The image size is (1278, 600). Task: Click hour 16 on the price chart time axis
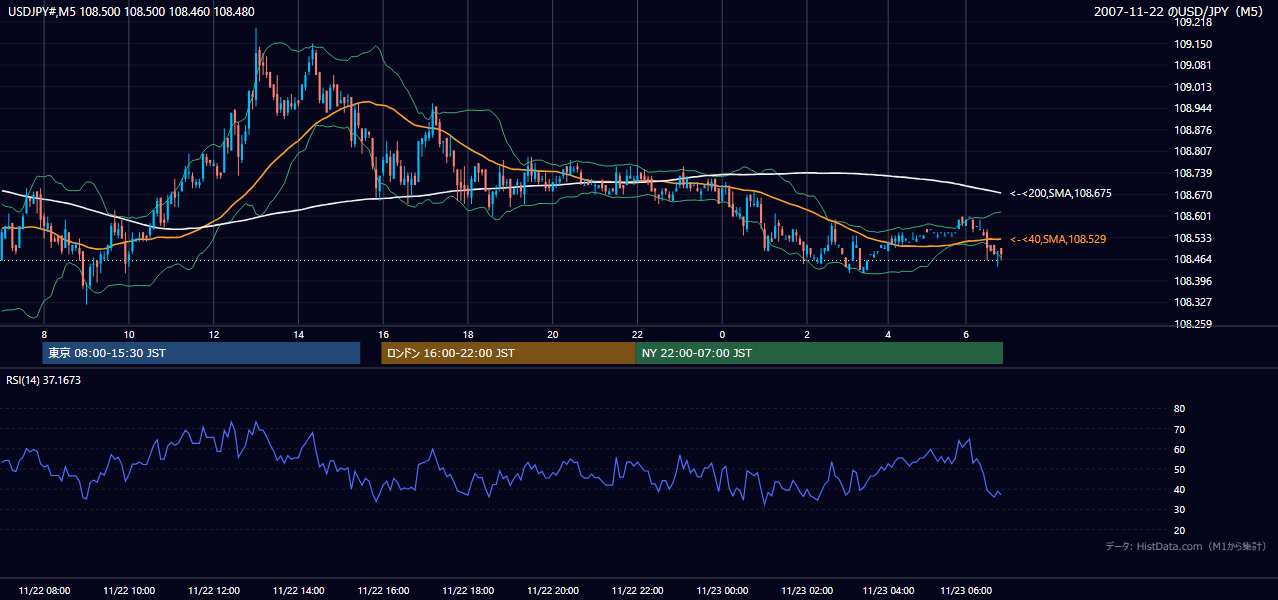pos(383,333)
